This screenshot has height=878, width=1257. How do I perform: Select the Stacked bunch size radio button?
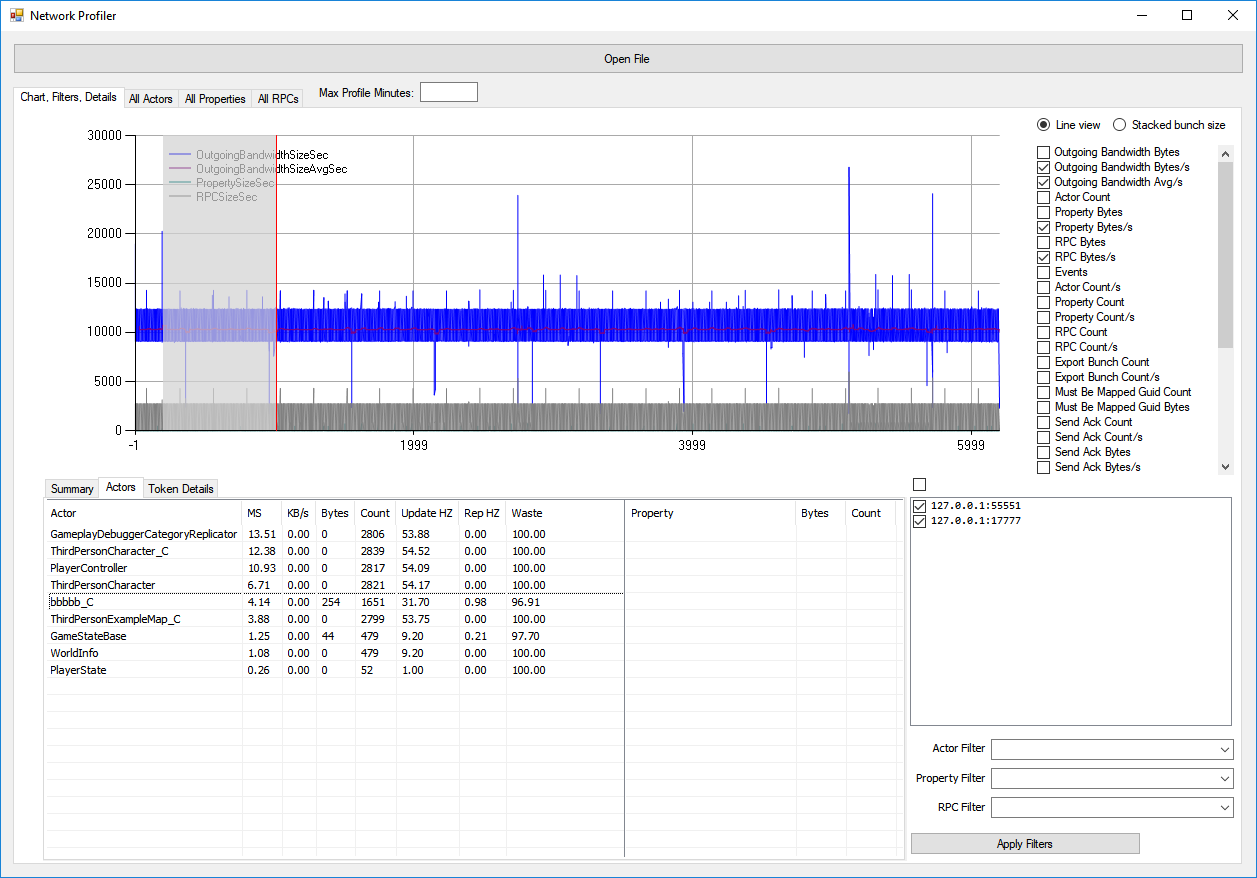[x=1120, y=125]
